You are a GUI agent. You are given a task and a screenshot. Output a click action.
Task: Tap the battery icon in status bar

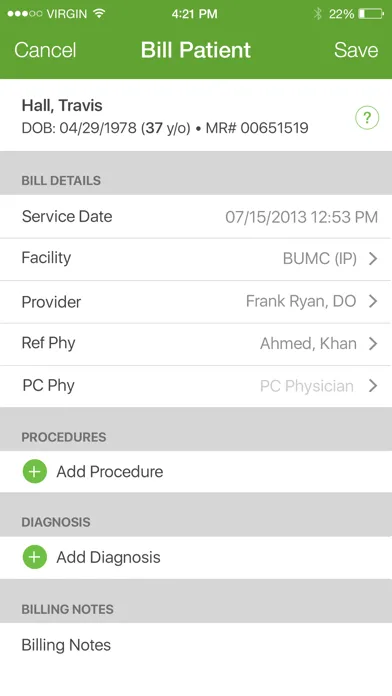pos(371,14)
